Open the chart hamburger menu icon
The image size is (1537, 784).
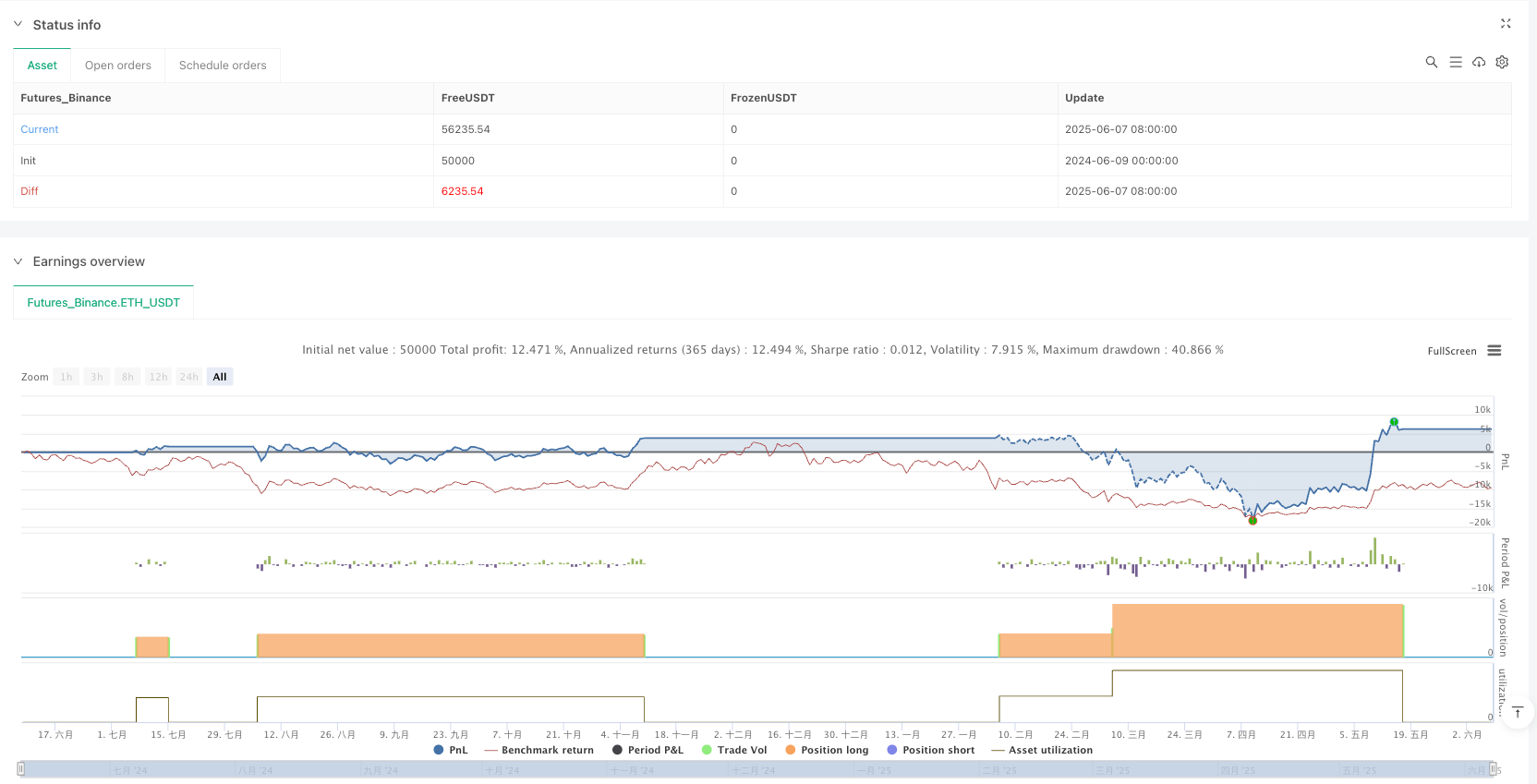coord(1495,351)
